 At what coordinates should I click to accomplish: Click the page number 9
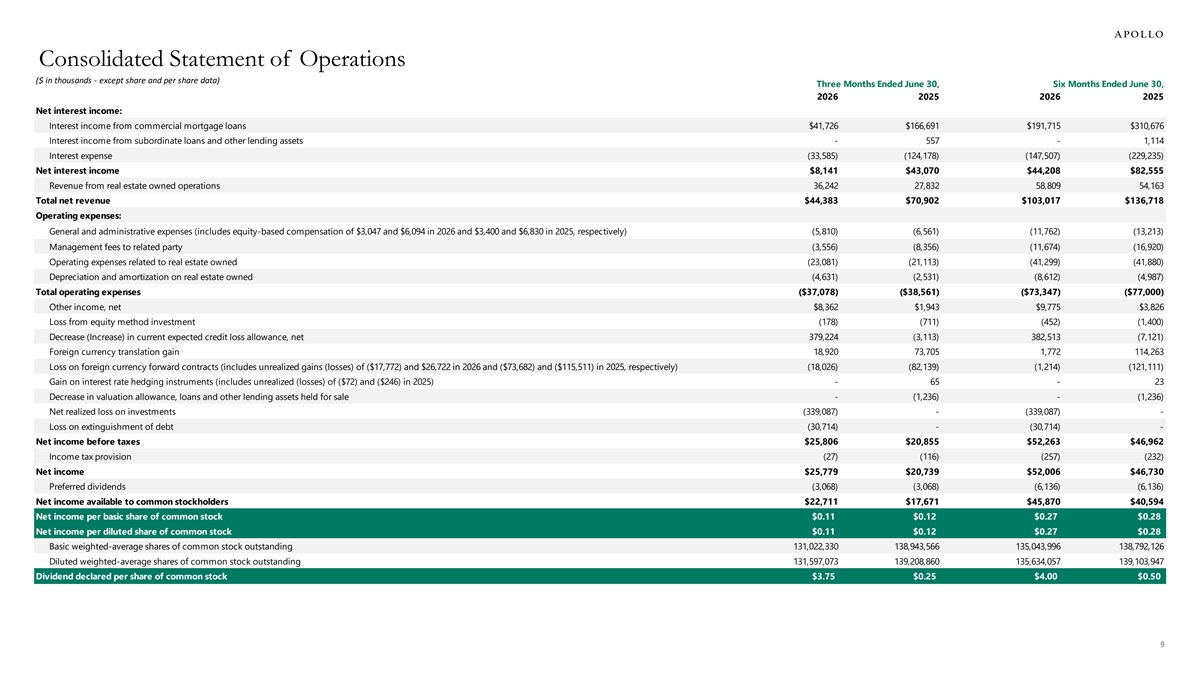pos(1161,644)
